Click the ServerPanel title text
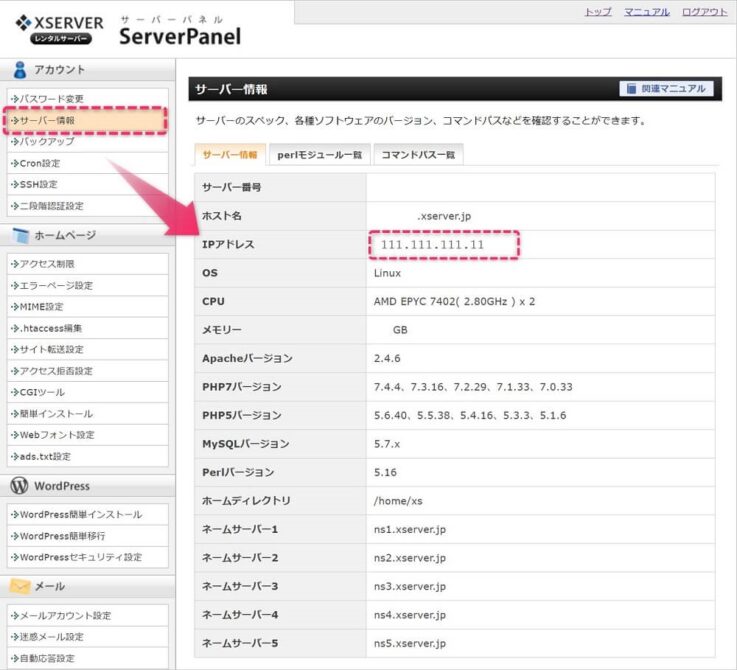The height and width of the screenshot is (670, 737). click(180, 36)
